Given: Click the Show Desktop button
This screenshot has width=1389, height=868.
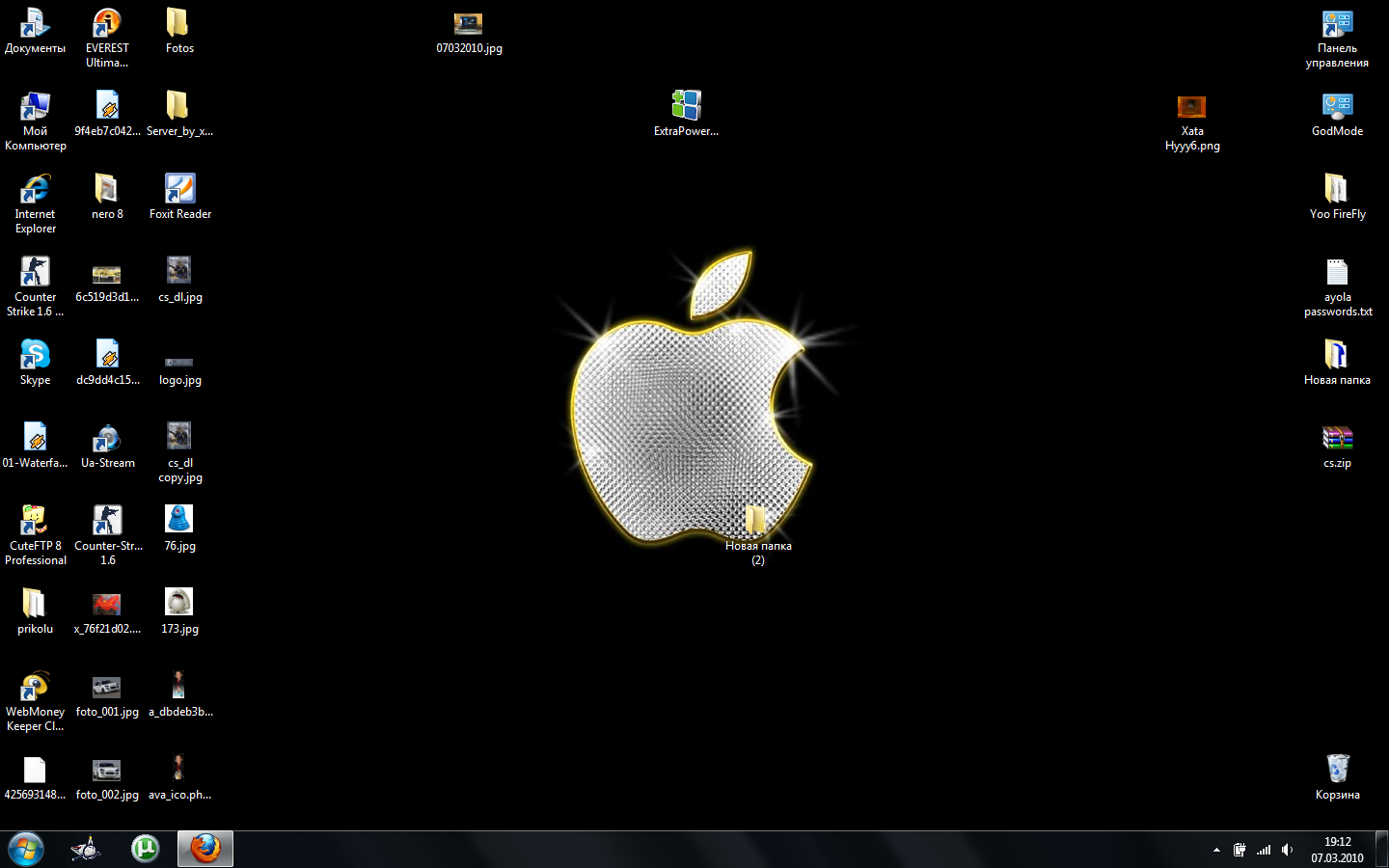Looking at the screenshot, I should [1381, 850].
